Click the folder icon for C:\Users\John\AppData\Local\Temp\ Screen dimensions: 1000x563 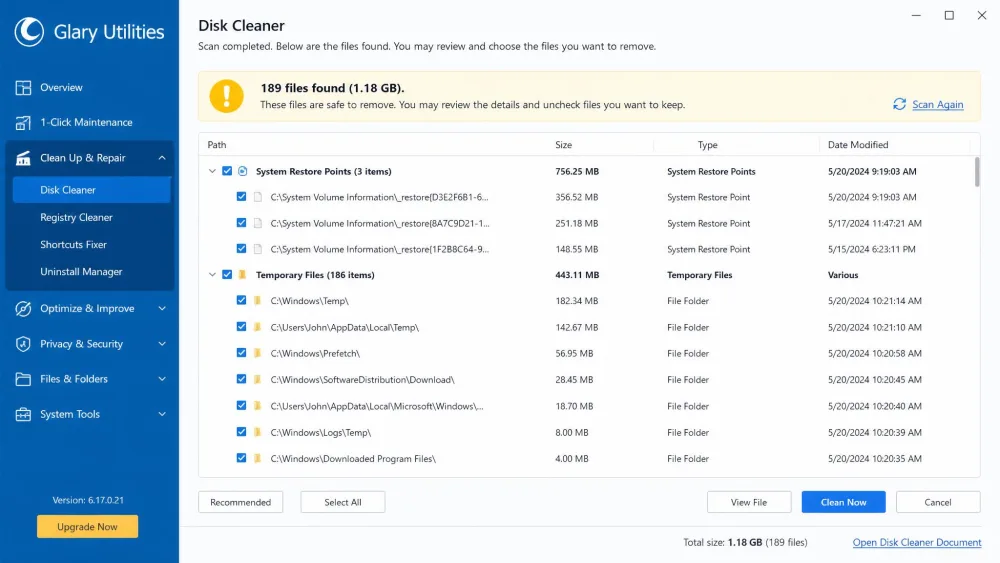coord(258,327)
